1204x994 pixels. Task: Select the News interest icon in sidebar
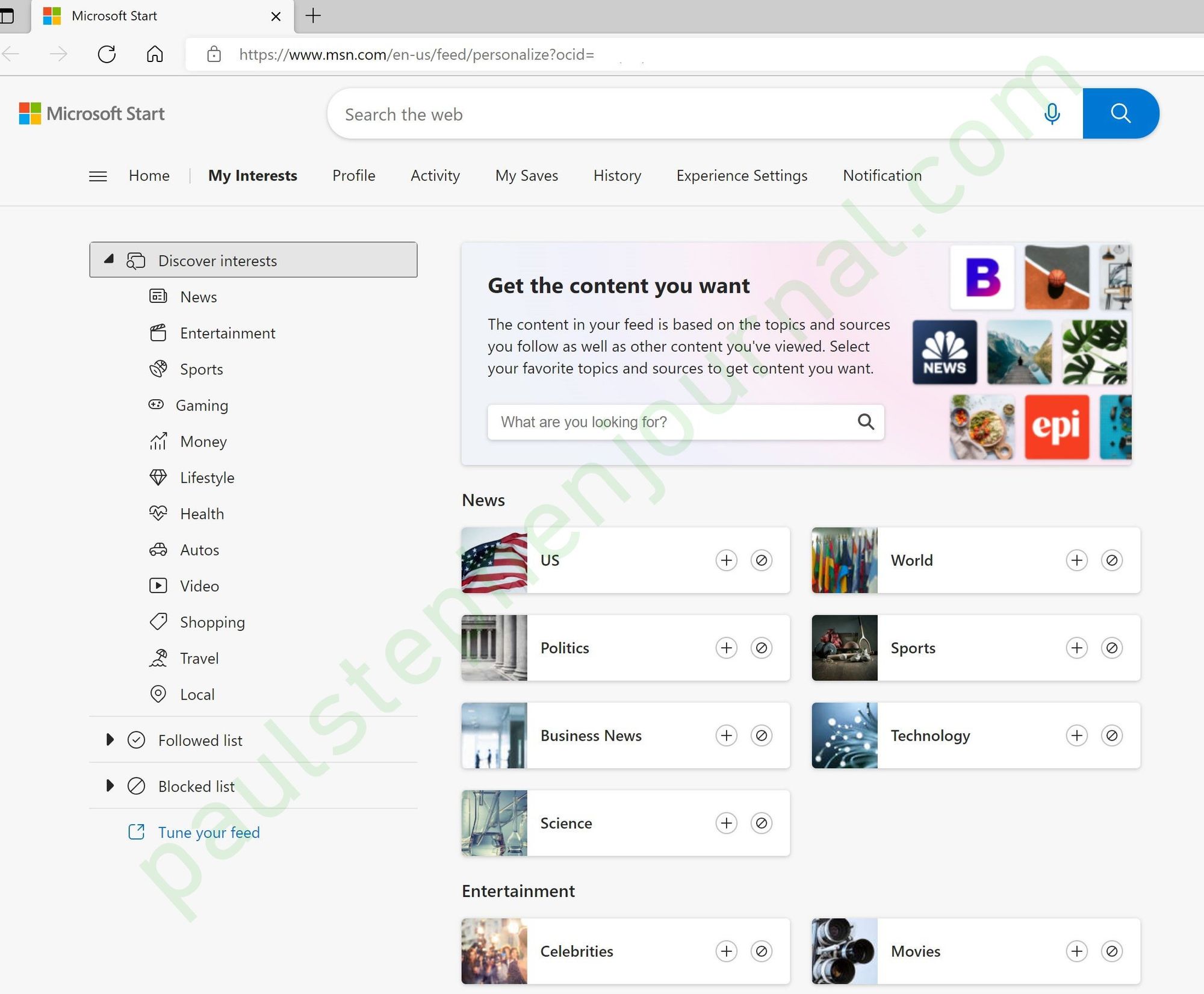(x=158, y=296)
